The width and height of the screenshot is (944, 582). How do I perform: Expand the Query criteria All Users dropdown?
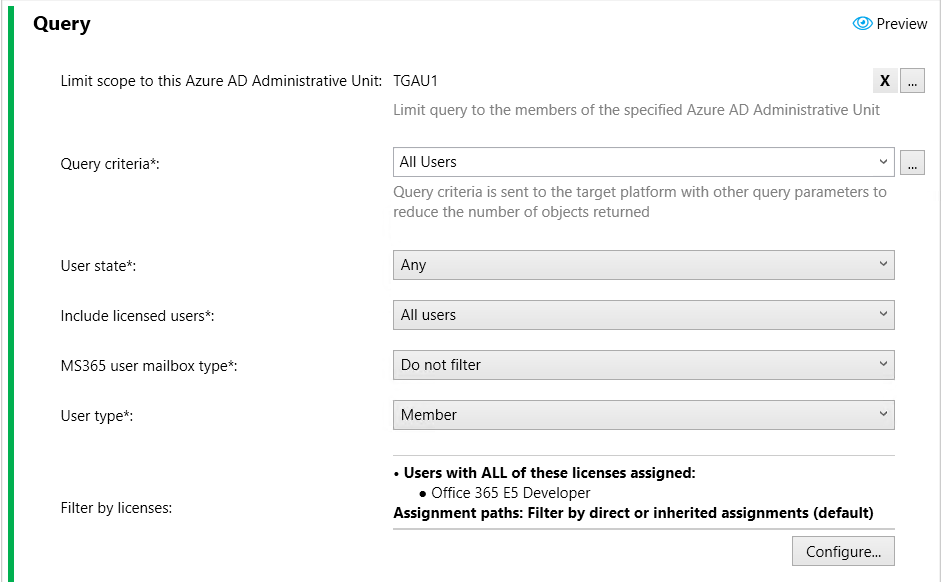tap(644, 162)
